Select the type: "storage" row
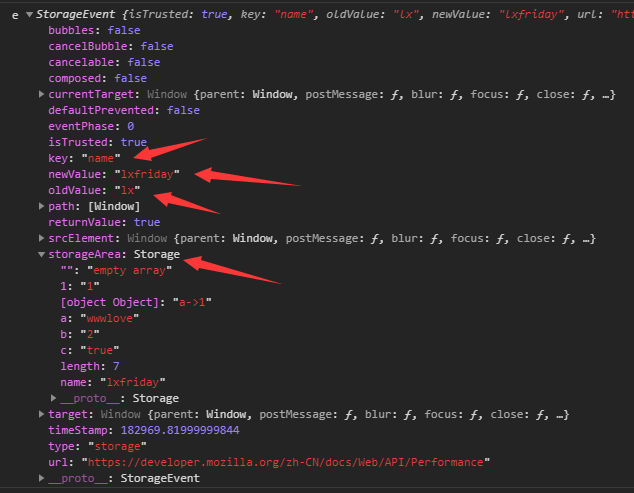Image resolution: width=634 pixels, height=493 pixels. [x=97, y=446]
